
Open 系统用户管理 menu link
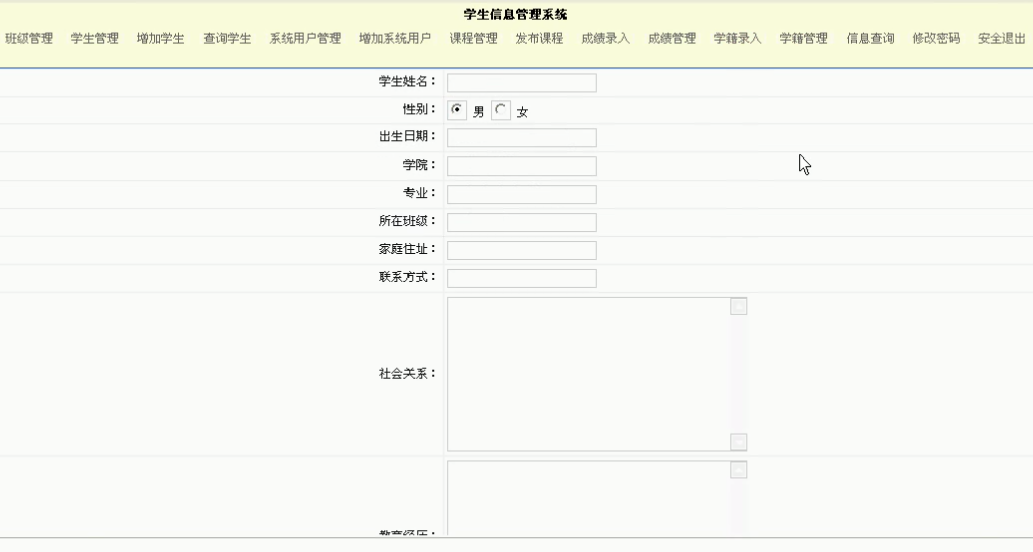point(305,38)
